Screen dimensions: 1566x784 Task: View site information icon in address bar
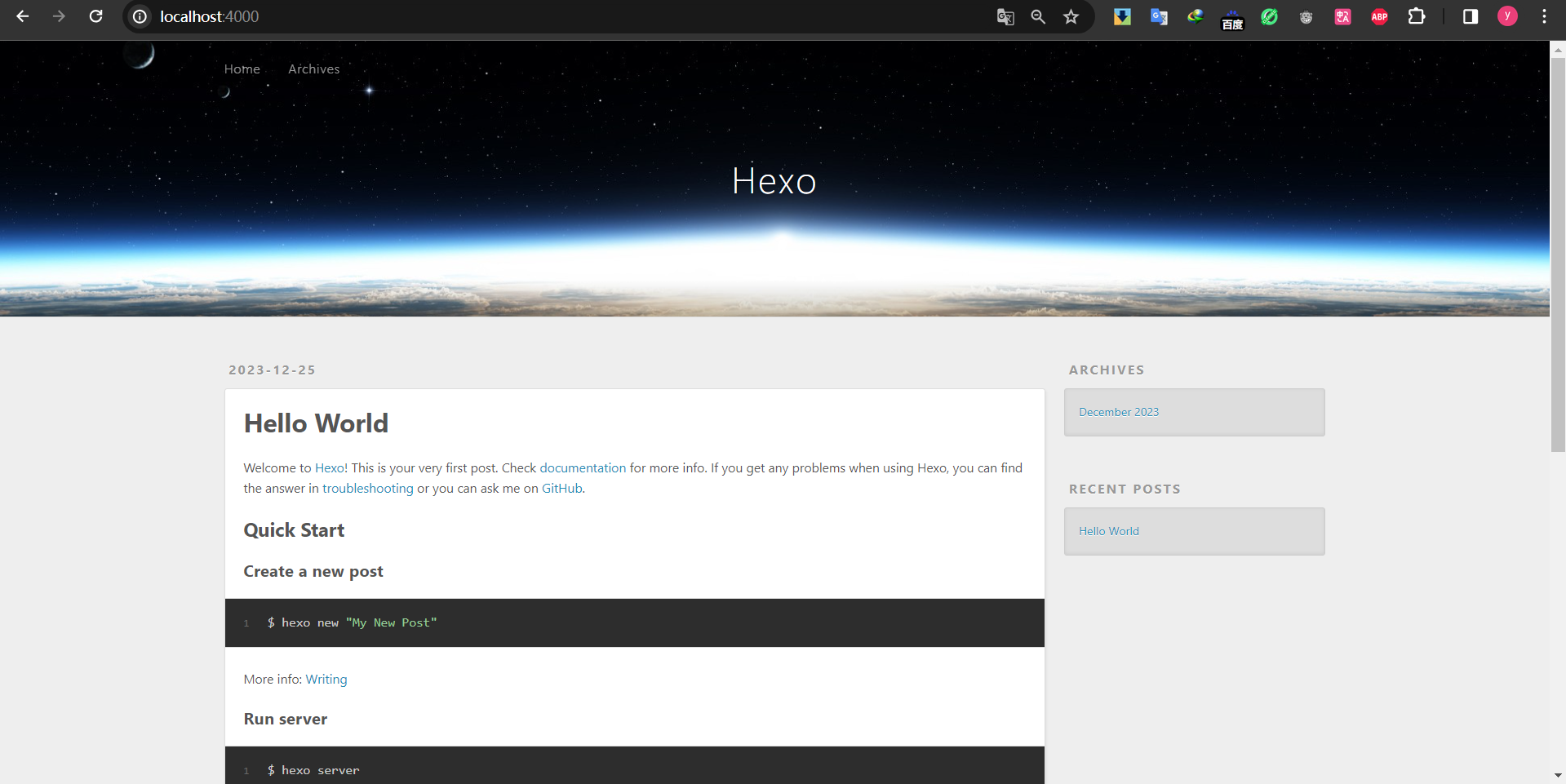[x=140, y=16]
